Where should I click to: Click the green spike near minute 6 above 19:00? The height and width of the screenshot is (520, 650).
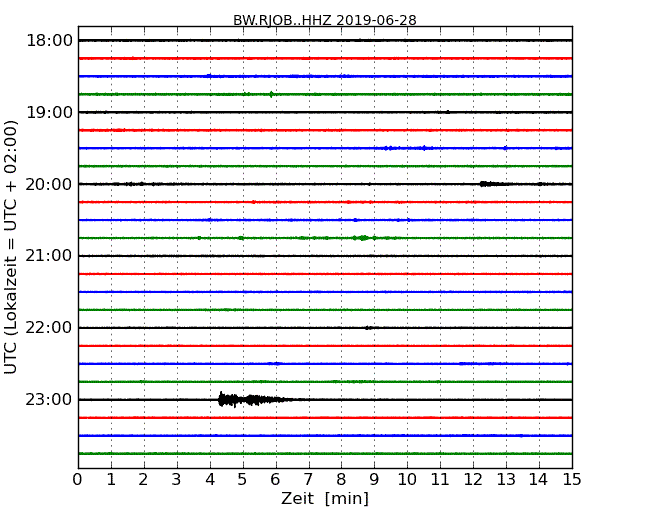pyautogui.click(x=271, y=94)
